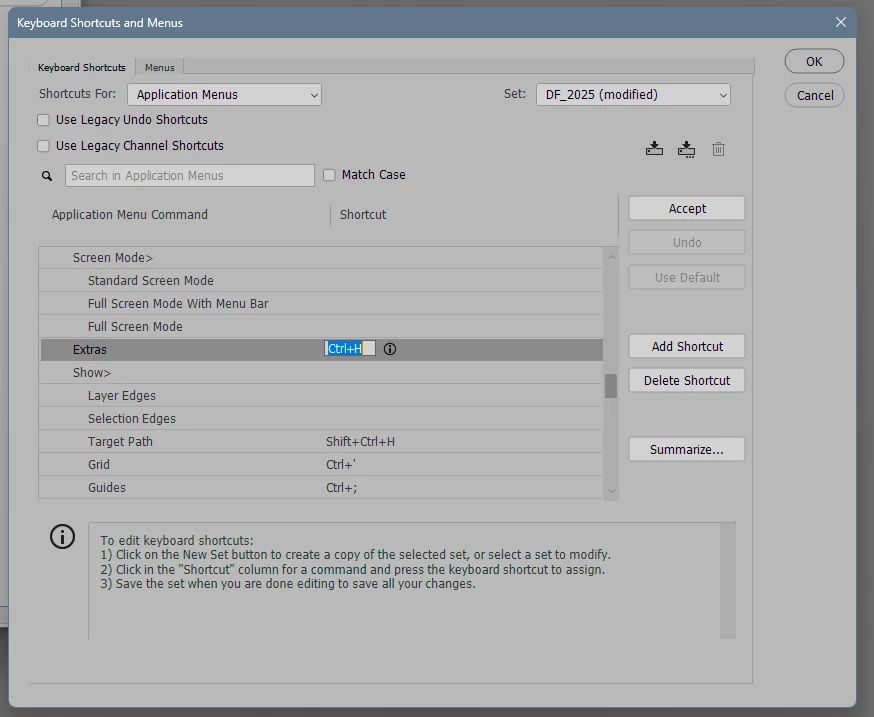Open the Set dropdown showing DF_2025

pyautogui.click(x=633, y=95)
